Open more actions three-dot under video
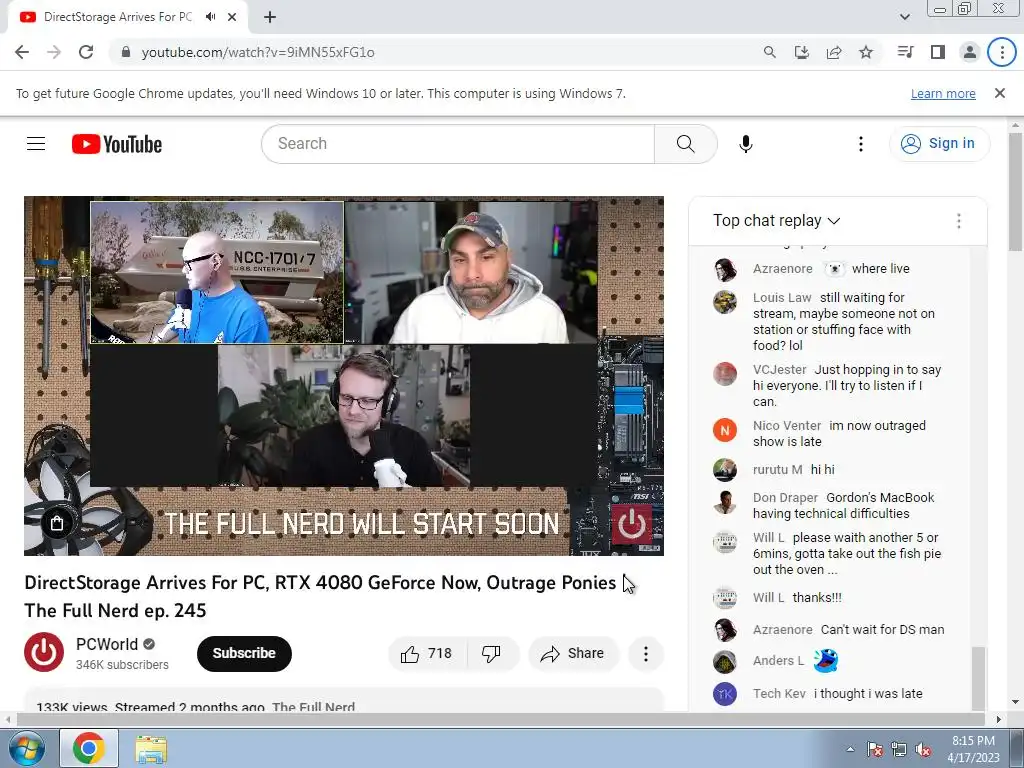1024x768 pixels. pos(646,654)
